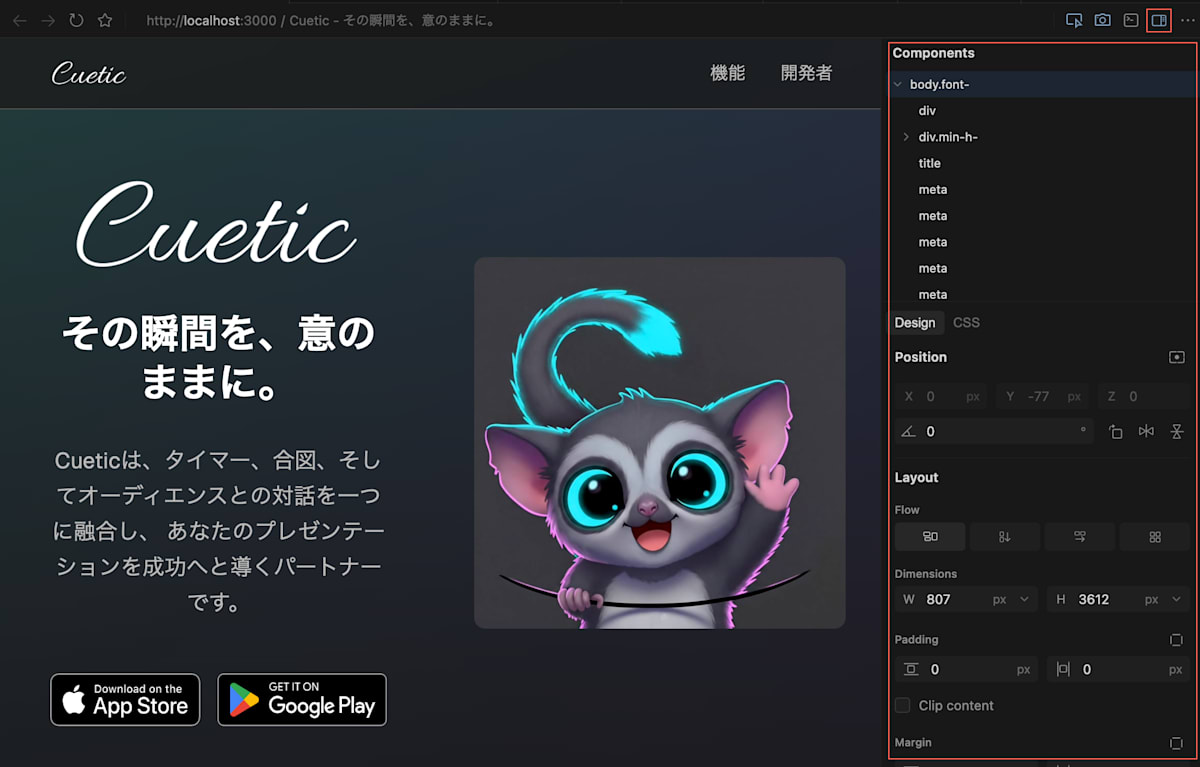Open the 開発者 navigation link
1200x767 pixels.
point(806,73)
